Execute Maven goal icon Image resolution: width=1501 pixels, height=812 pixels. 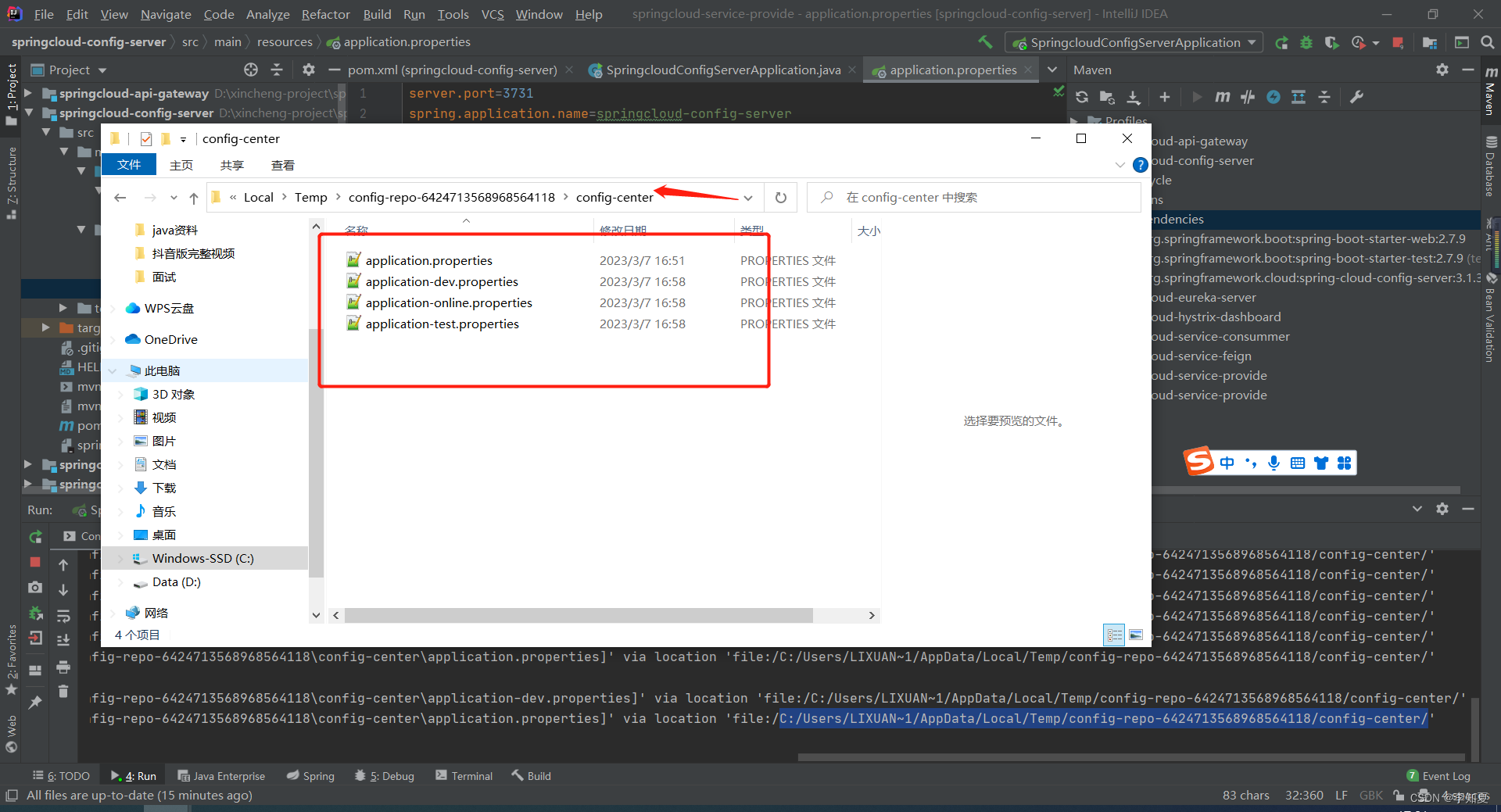tap(1223, 97)
